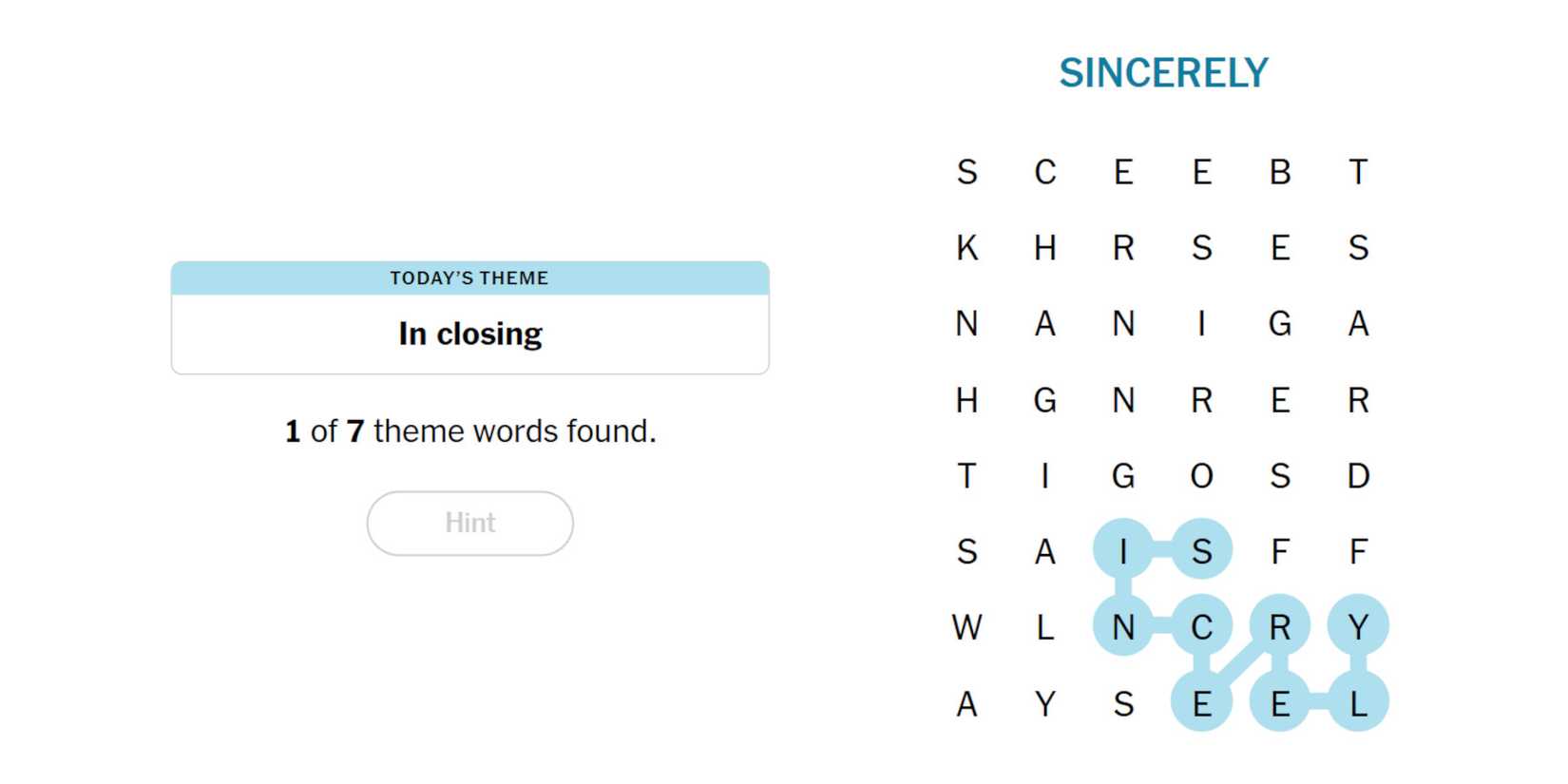
Task: Click the TODAY'S THEME header bar
Action: pos(469,277)
